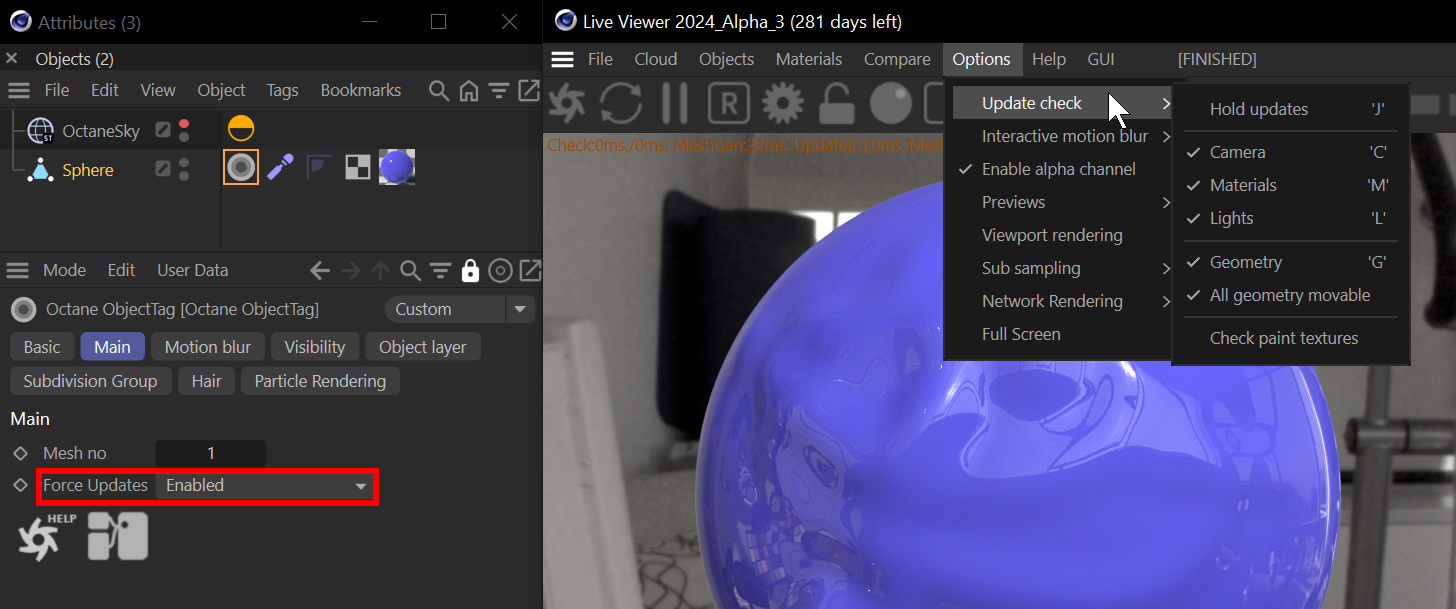Switch to the Visibility tab
This screenshot has height=609, width=1456.
click(x=315, y=347)
